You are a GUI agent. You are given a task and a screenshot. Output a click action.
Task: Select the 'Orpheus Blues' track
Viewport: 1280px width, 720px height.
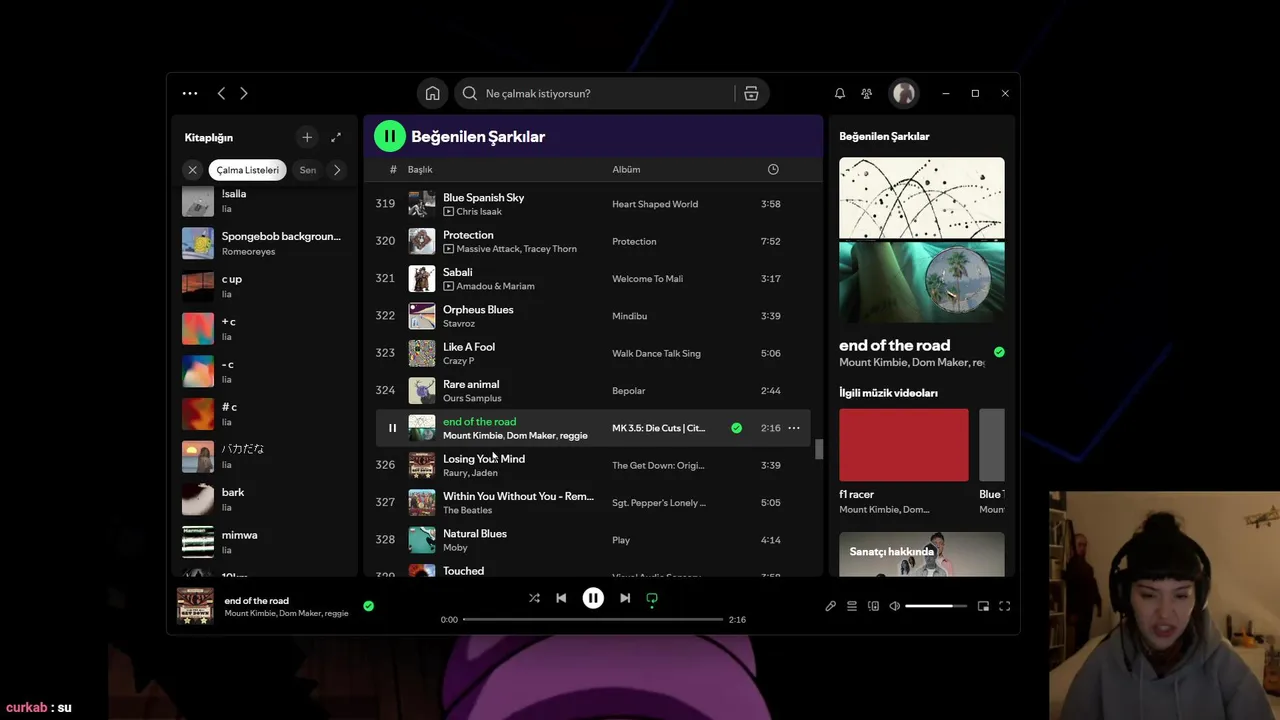pos(593,316)
